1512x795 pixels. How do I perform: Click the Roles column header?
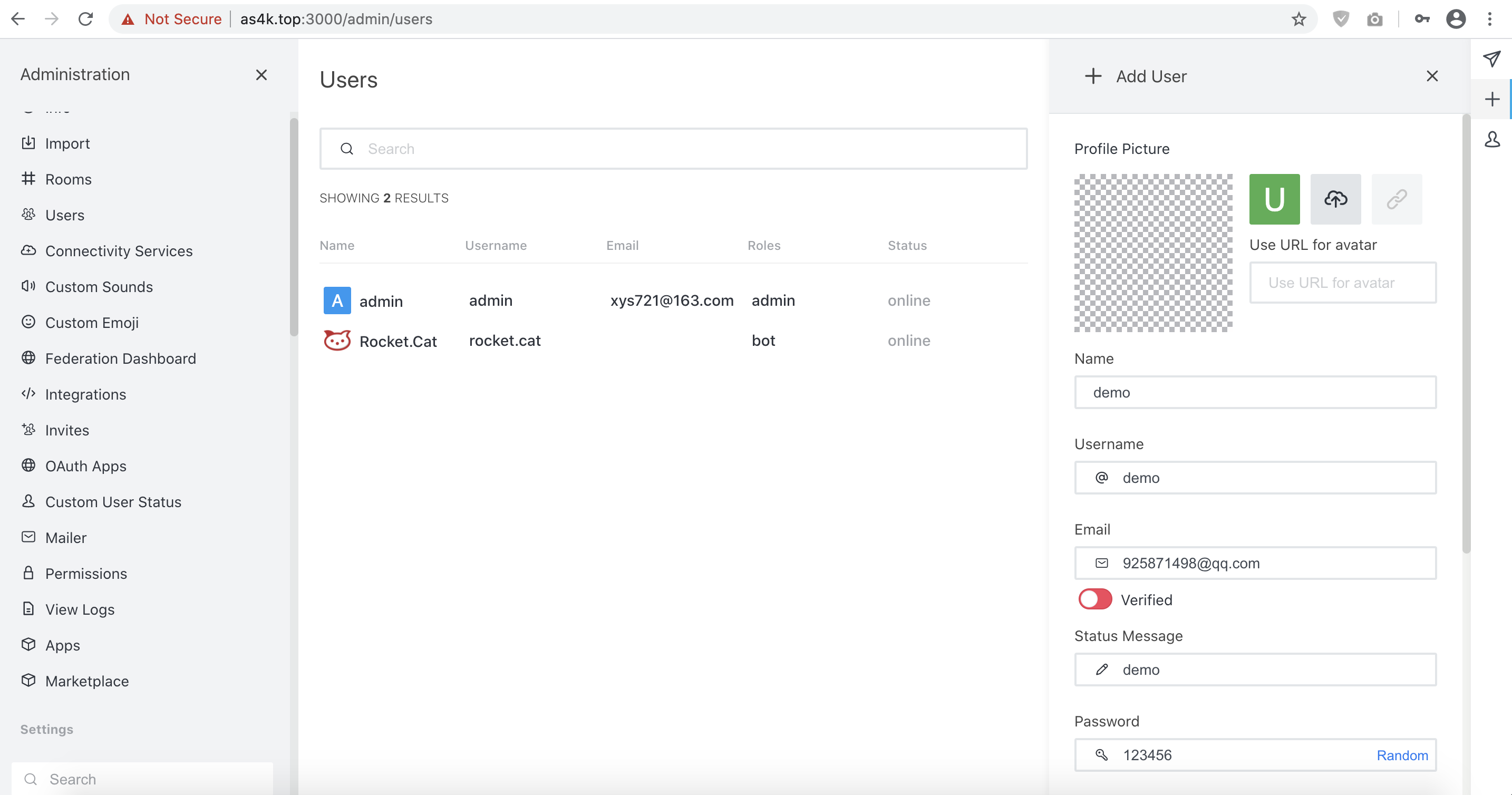pos(763,246)
